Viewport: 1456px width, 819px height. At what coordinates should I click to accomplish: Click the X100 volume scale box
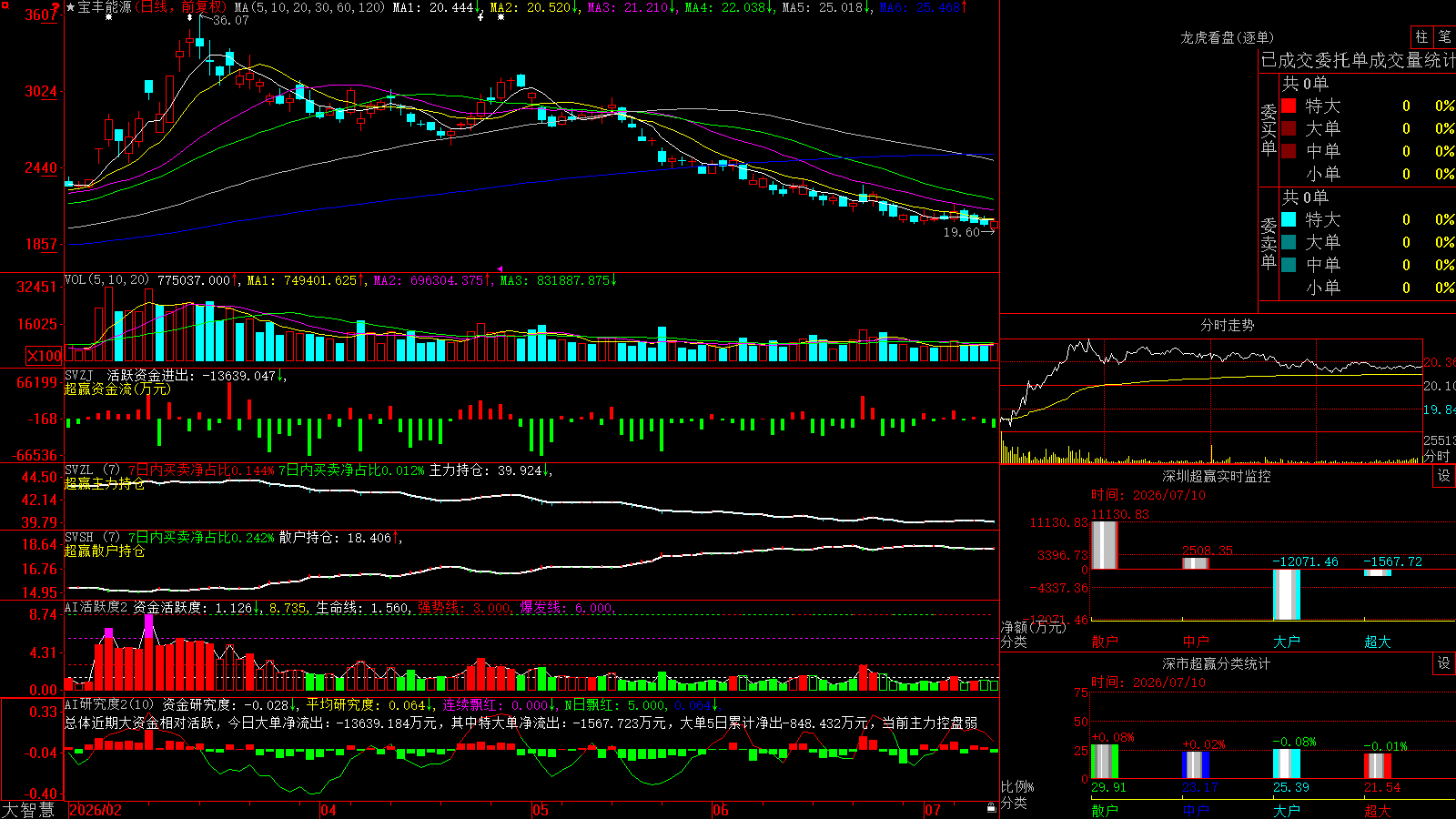[44, 356]
